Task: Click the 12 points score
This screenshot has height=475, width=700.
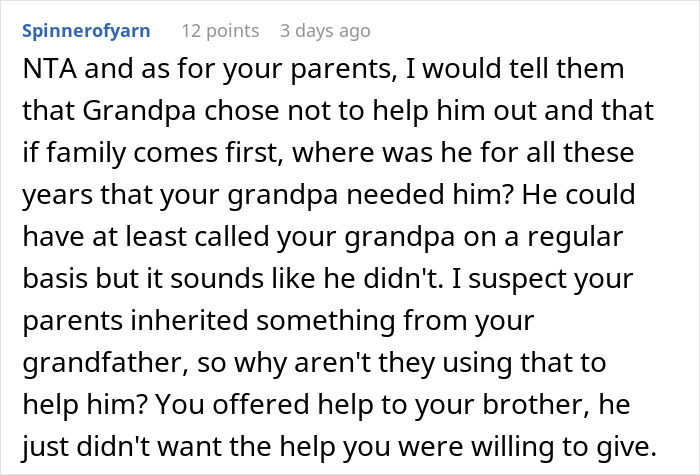Action: (219, 30)
